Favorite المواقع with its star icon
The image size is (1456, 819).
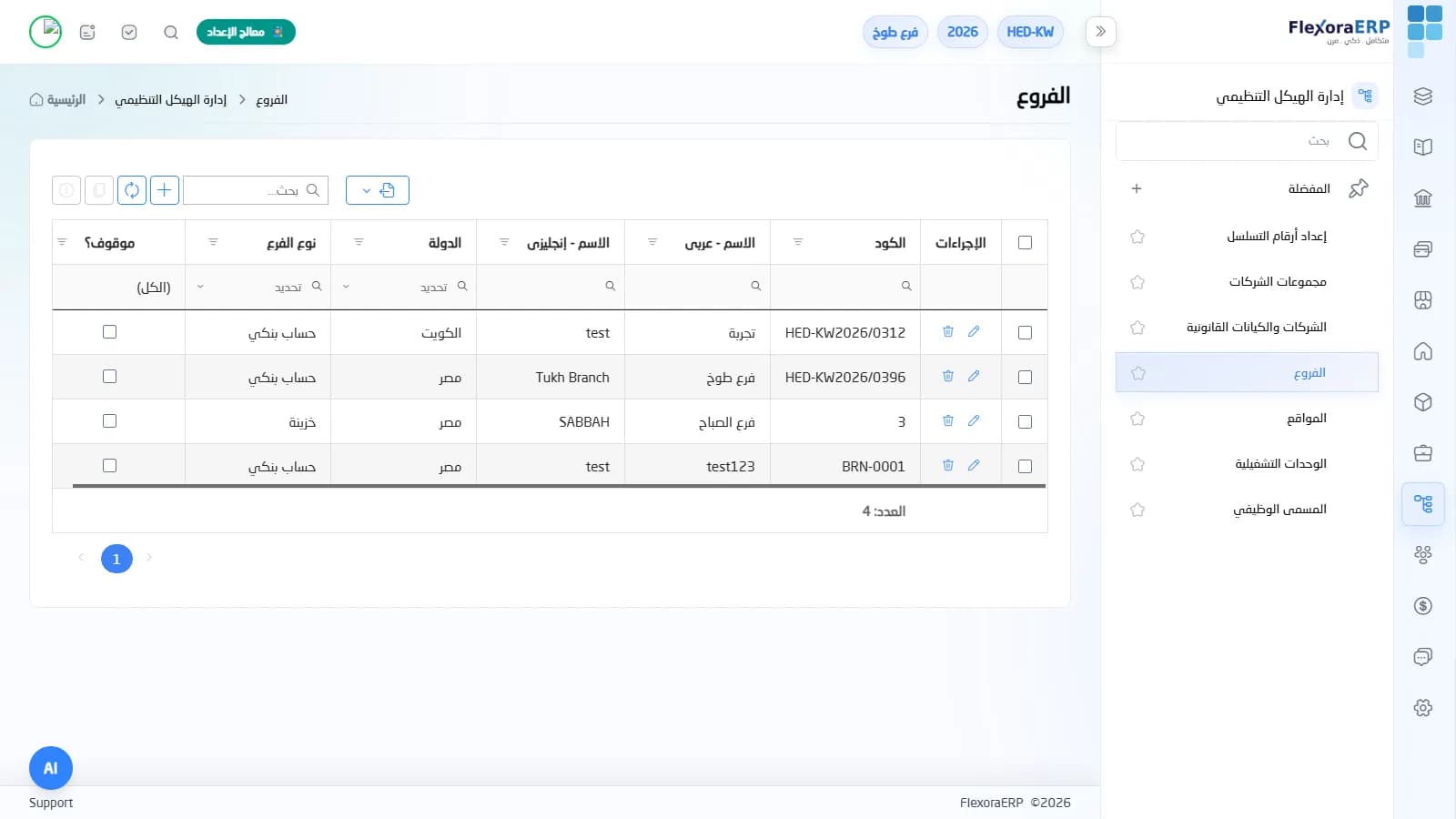point(1137,419)
